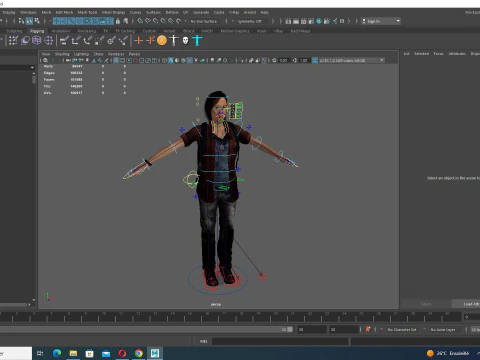Pause Viewport 2.0 display update
The width and height of the screenshot is (480, 360).
pyautogui.click(x=342, y=21)
